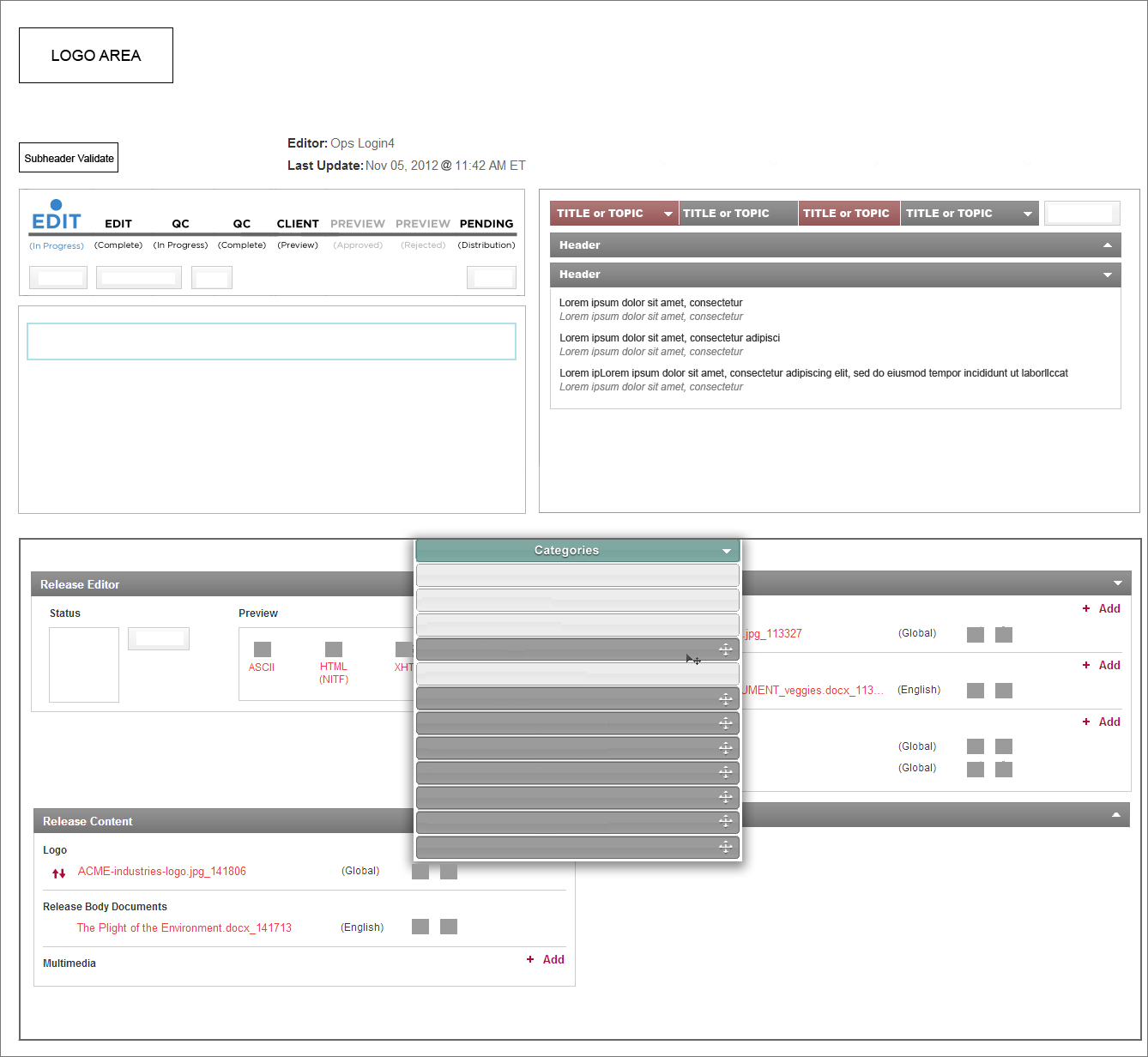
Task: Click the plus icon beside Add in Multimedia
Action: (x=530, y=959)
